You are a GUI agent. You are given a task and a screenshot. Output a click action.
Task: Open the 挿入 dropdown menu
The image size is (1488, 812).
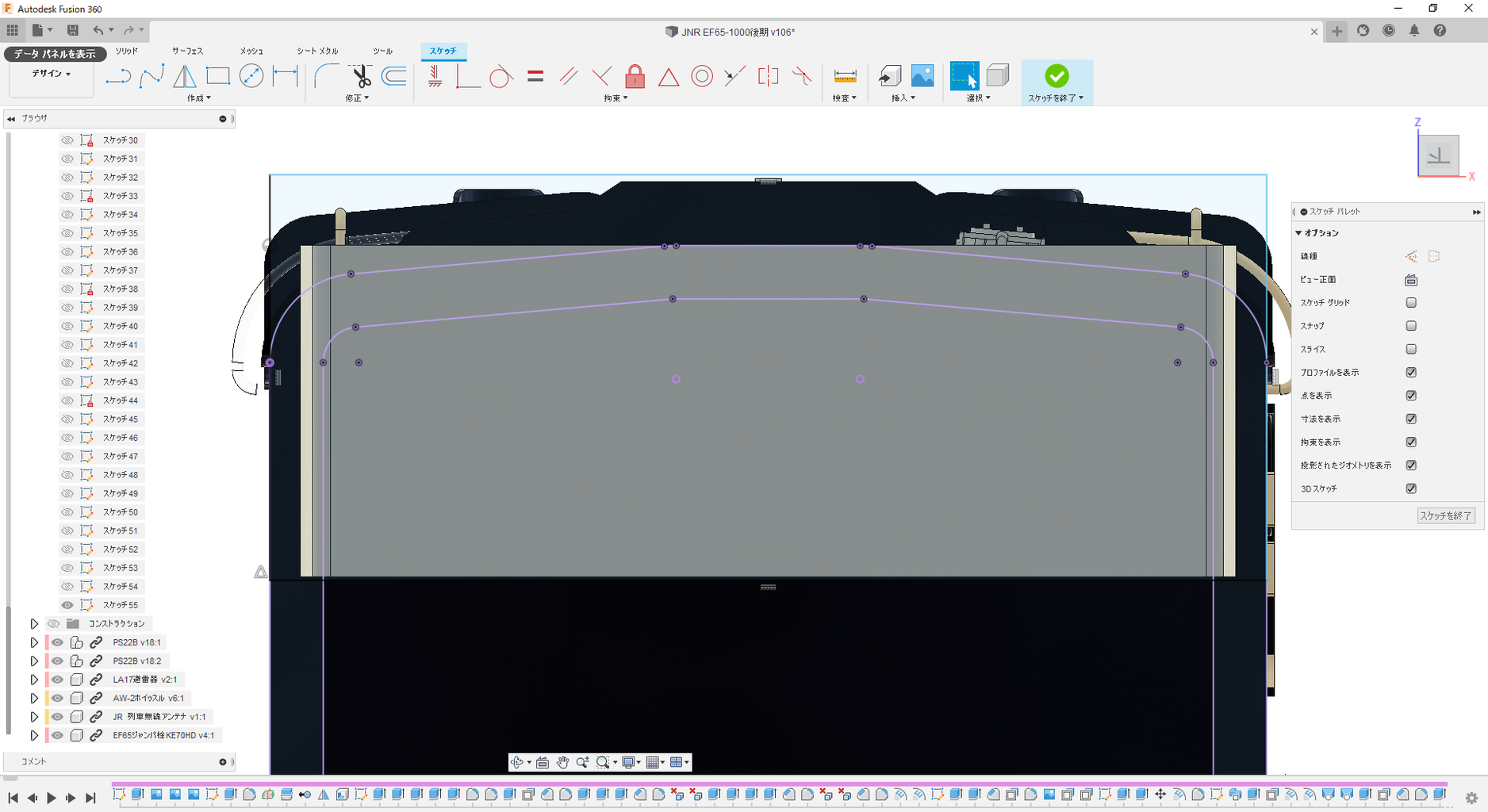(x=903, y=98)
